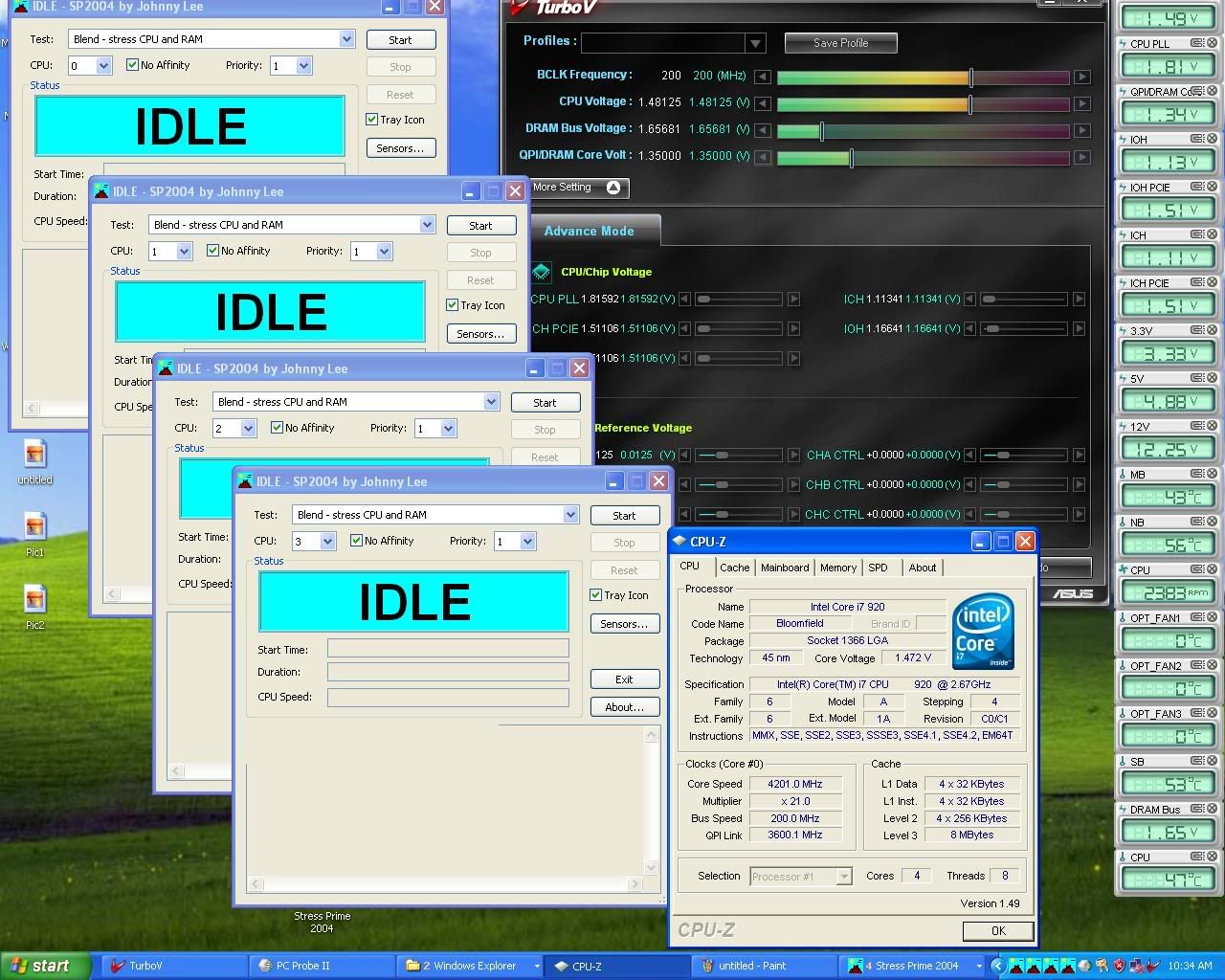The height and width of the screenshot is (980, 1225).
Task: Switch to SPD tab in CPU-Z
Action: tap(878, 568)
